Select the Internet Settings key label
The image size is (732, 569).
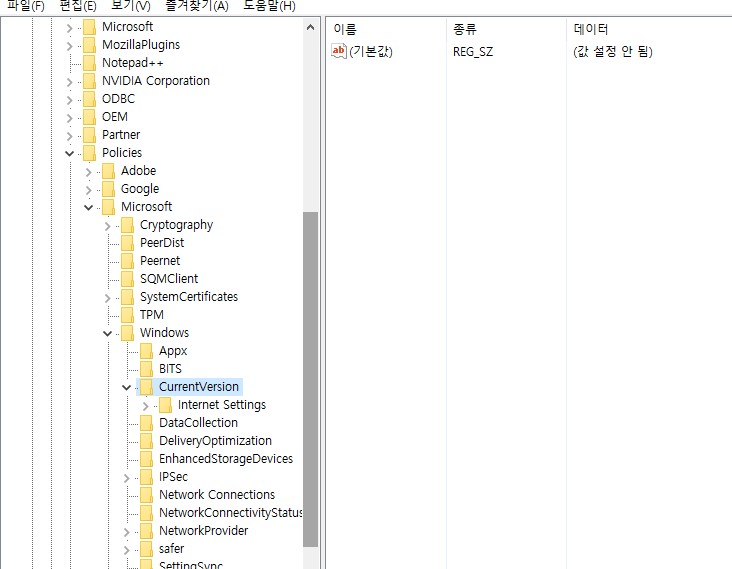[222, 405]
